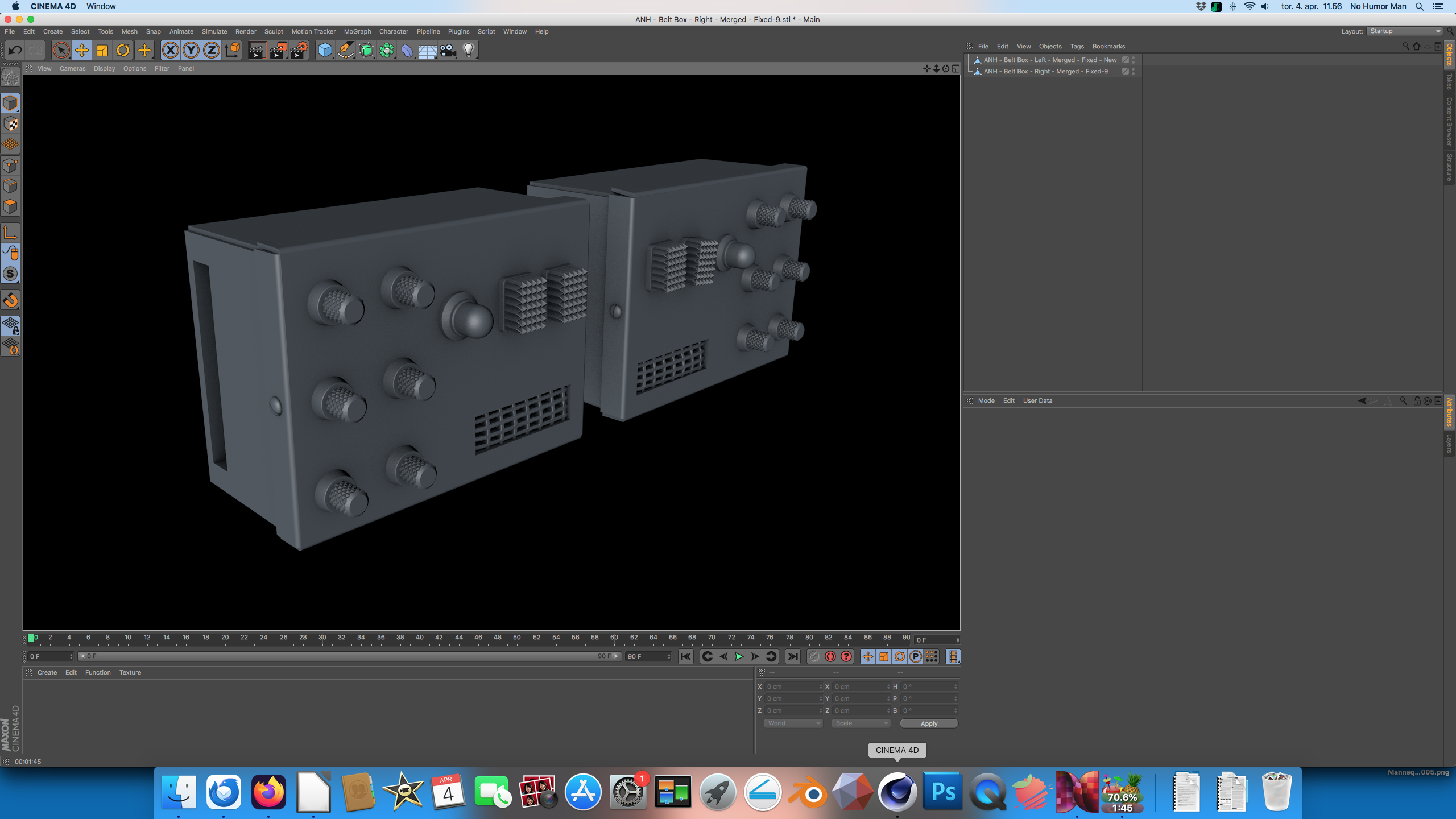This screenshot has height=819, width=1456.
Task: Switch to Content Browser side tab
Action: (x=1449, y=121)
